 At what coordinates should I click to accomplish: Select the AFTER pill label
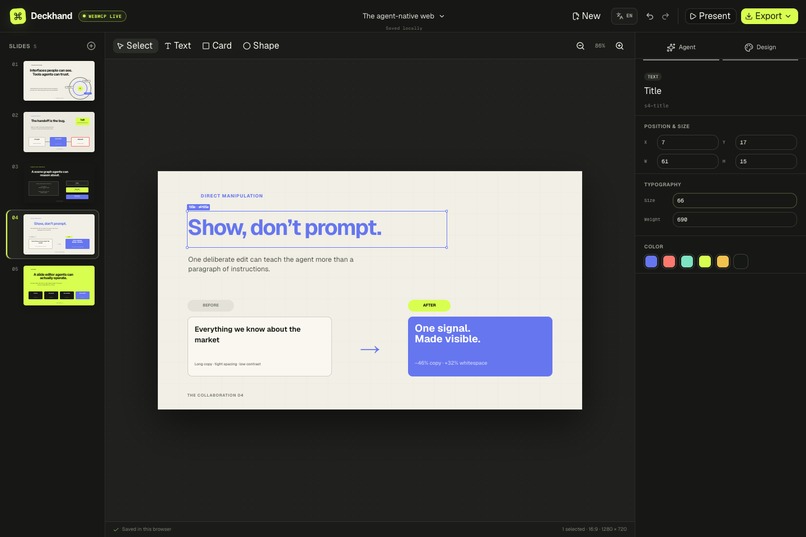click(x=429, y=305)
